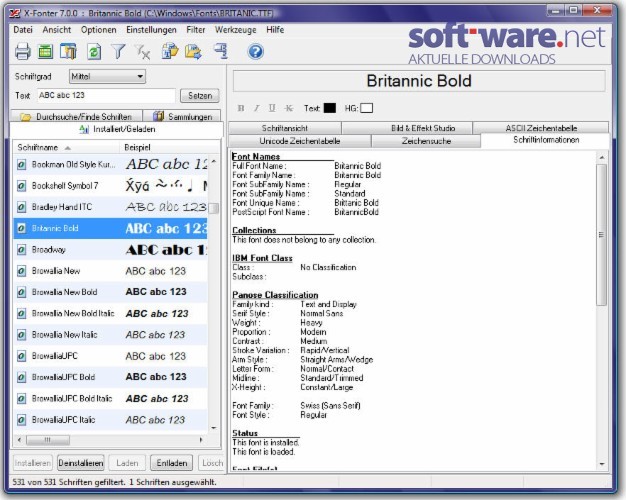This screenshot has height=500, width=626.
Task: Click into the sample text field 'ABC abc 123'
Action: coord(106,95)
